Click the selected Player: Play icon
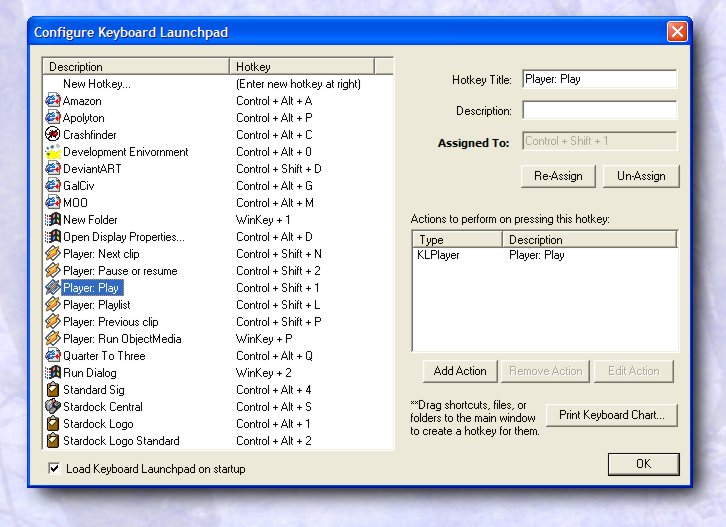Image resolution: width=726 pixels, height=527 pixels. 53,288
